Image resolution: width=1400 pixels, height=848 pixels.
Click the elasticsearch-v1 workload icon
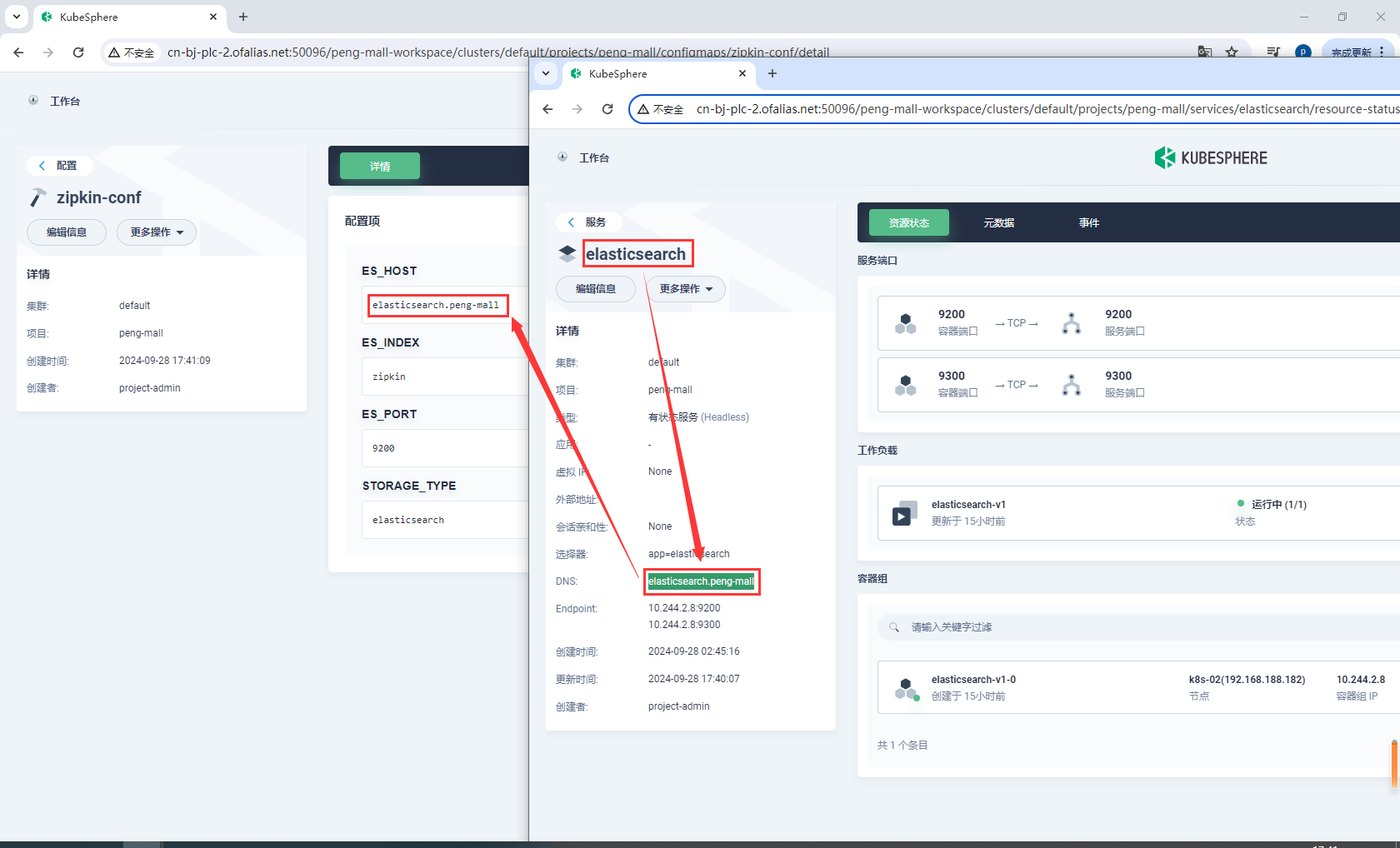pyautogui.click(x=905, y=513)
